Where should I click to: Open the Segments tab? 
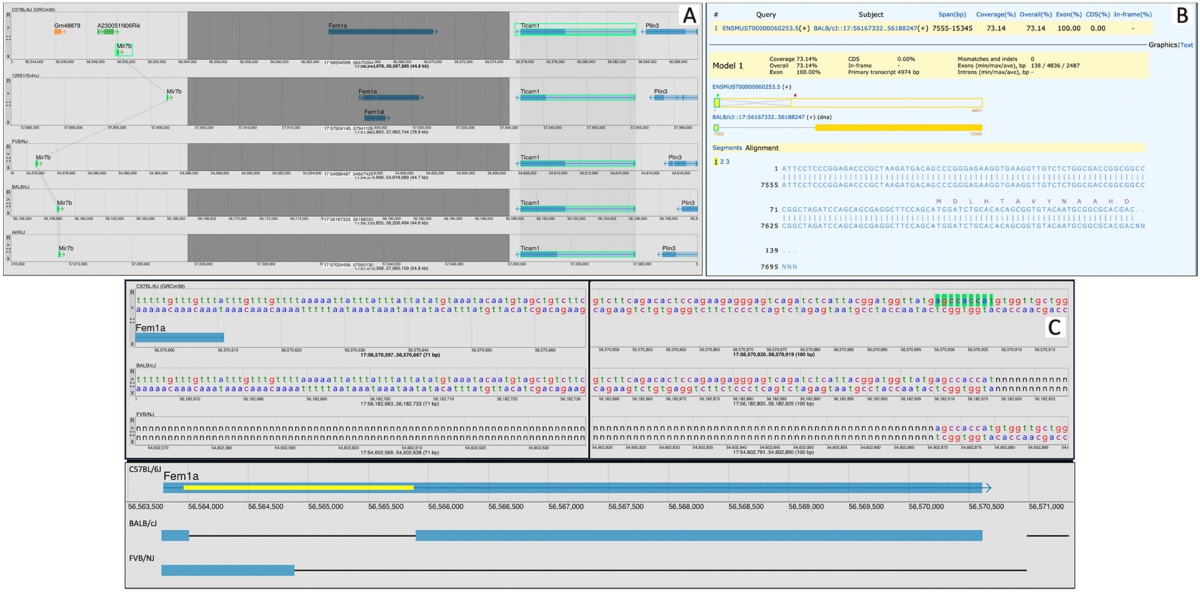pos(727,148)
